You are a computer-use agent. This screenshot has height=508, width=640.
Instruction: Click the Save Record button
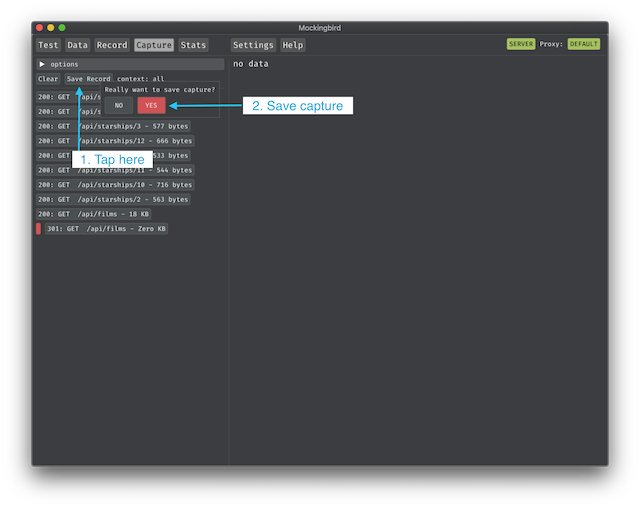tap(89, 79)
